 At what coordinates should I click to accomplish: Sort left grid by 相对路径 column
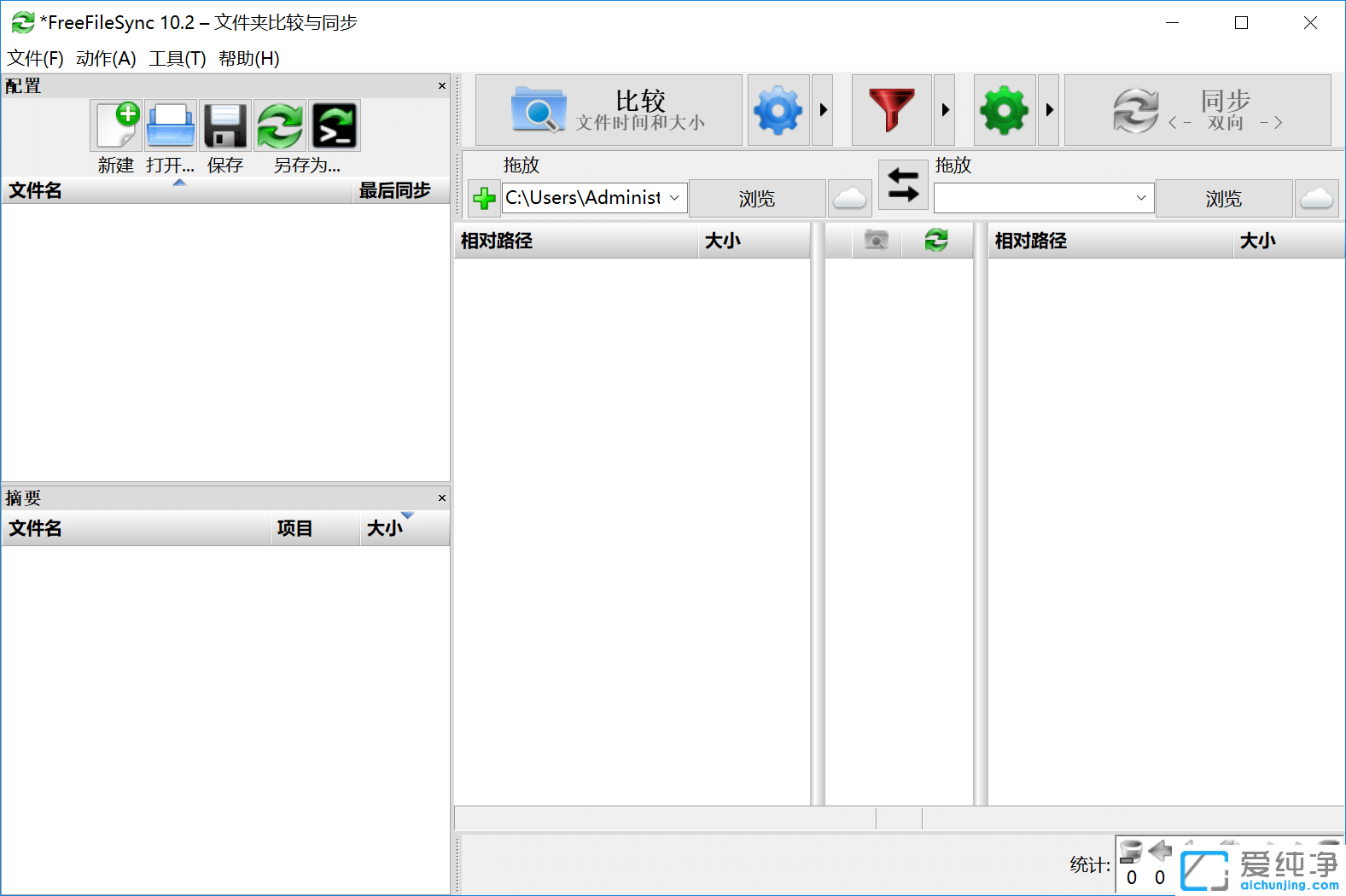click(576, 241)
